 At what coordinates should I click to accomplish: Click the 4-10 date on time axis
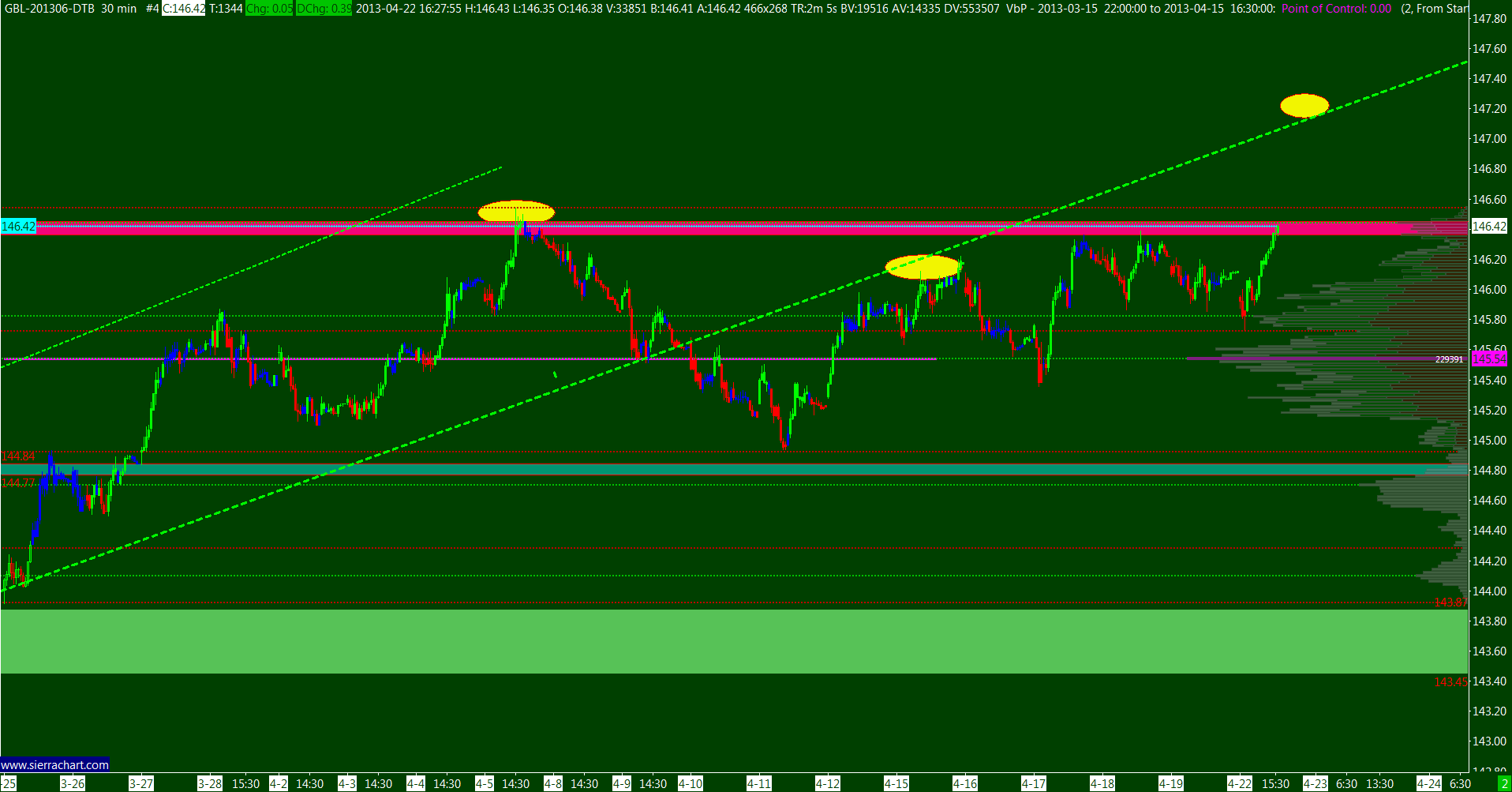[x=691, y=784]
